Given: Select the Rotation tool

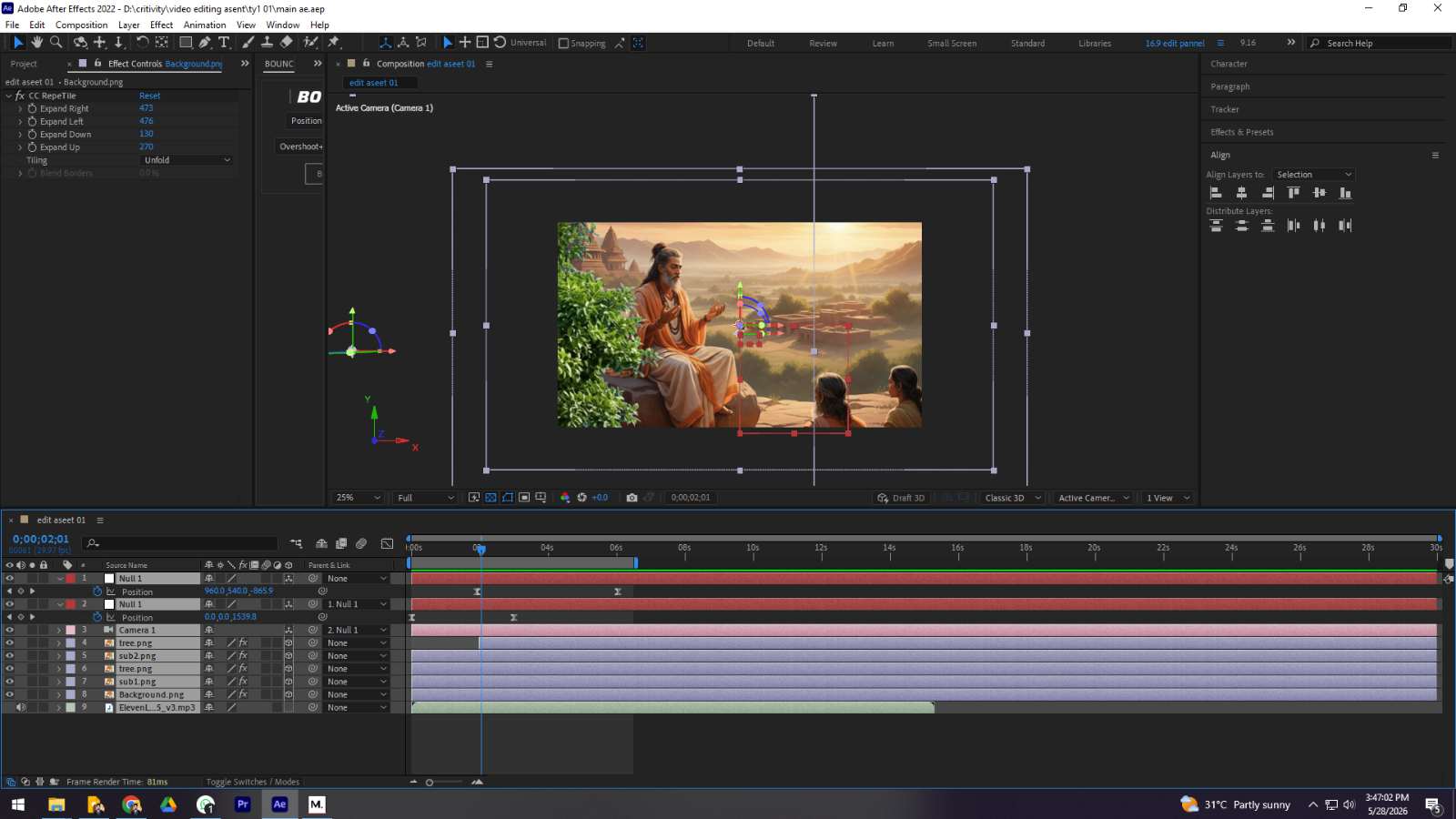Looking at the screenshot, I should [x=143, y=42].
